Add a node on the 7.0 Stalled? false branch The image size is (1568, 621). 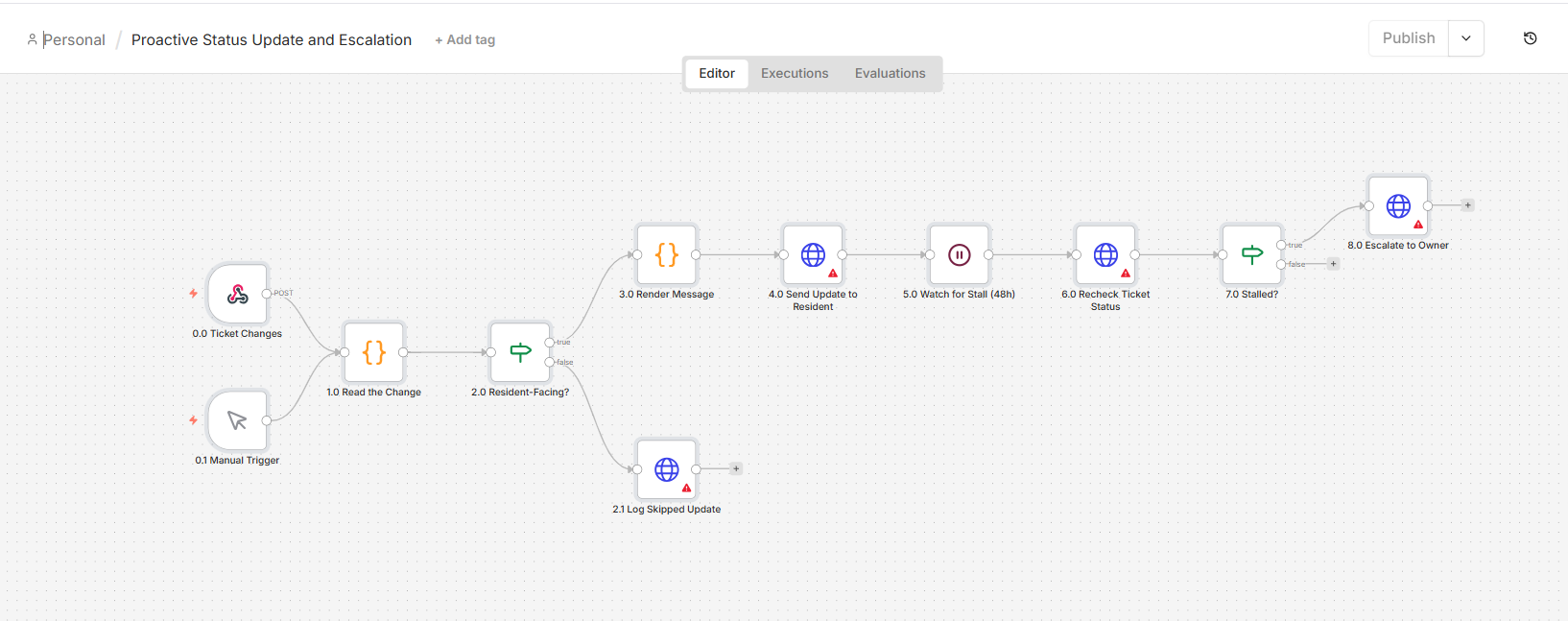[x=1334, y=264]
